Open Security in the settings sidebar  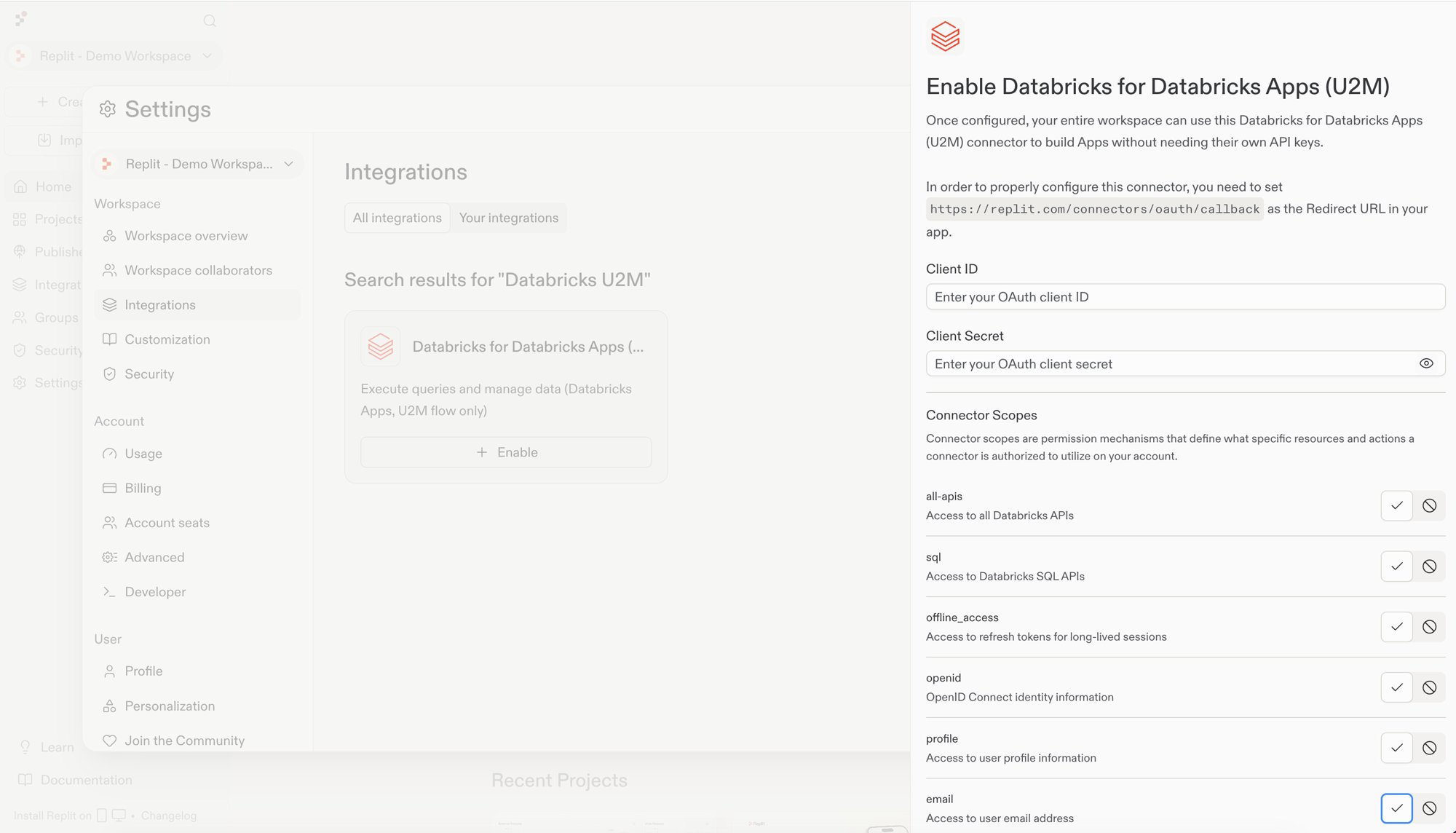(197, 374)
